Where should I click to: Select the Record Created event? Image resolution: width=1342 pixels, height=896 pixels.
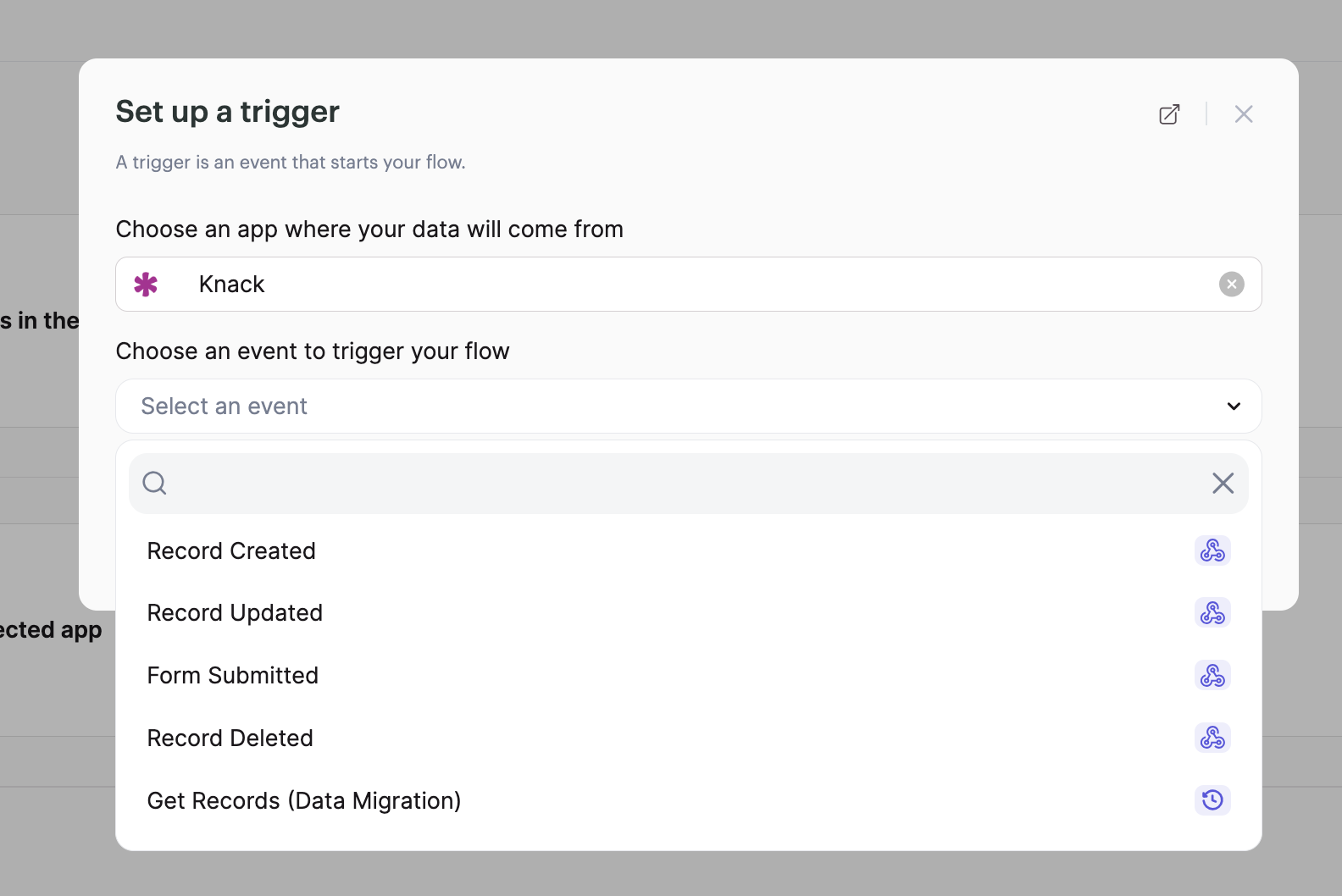(x=231, y=551)
